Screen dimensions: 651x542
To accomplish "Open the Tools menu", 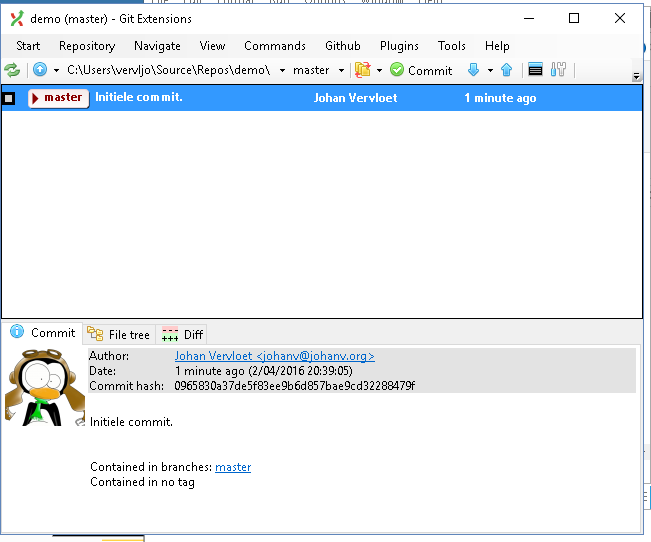I will (452, 46).
